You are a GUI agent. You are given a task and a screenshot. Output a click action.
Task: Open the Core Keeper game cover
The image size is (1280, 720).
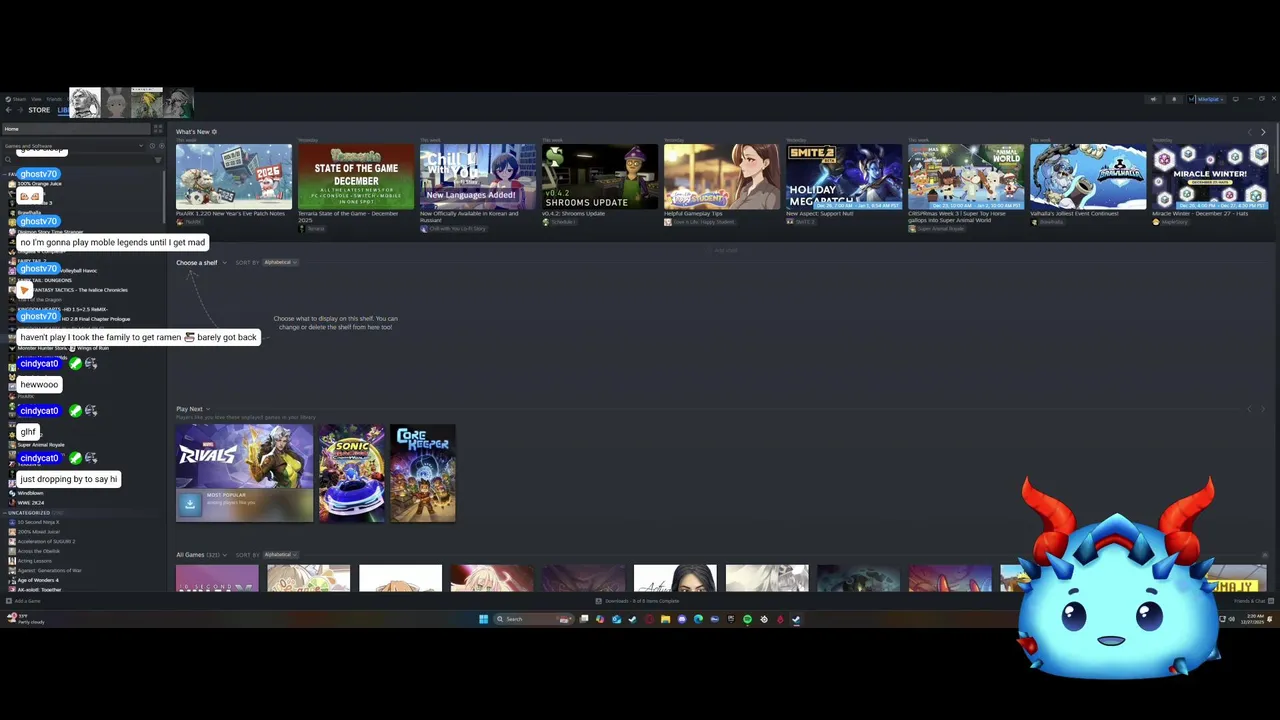(423, 473)
